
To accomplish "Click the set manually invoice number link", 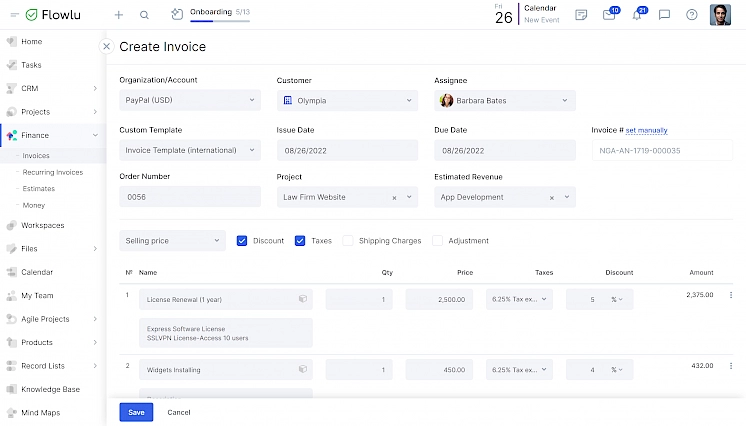I will tap(647, 130).
